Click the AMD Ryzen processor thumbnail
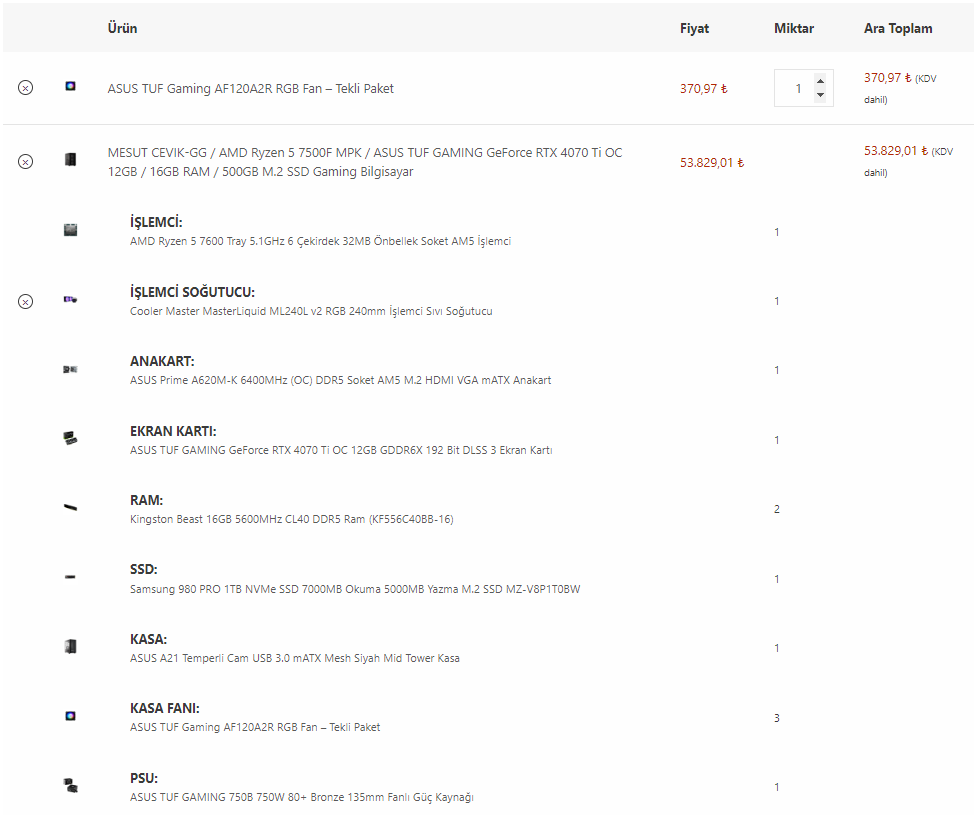Viewport: 979px width, 815px height. tap(71, 230)
